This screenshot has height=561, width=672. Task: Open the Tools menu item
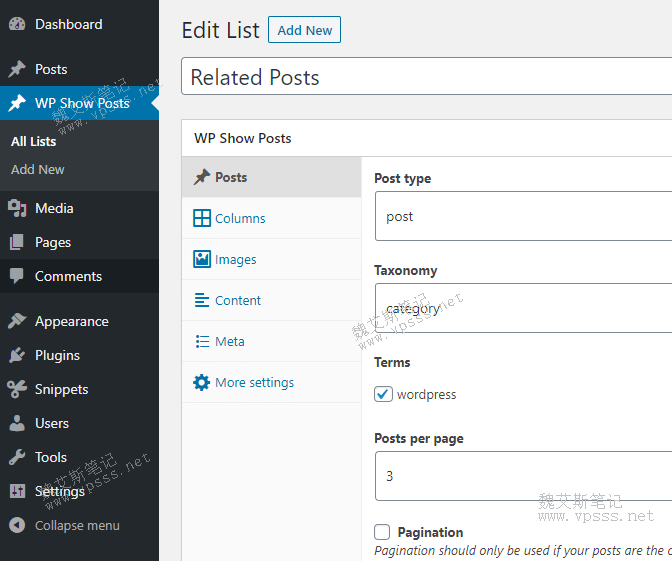click(x=79, y=457)
